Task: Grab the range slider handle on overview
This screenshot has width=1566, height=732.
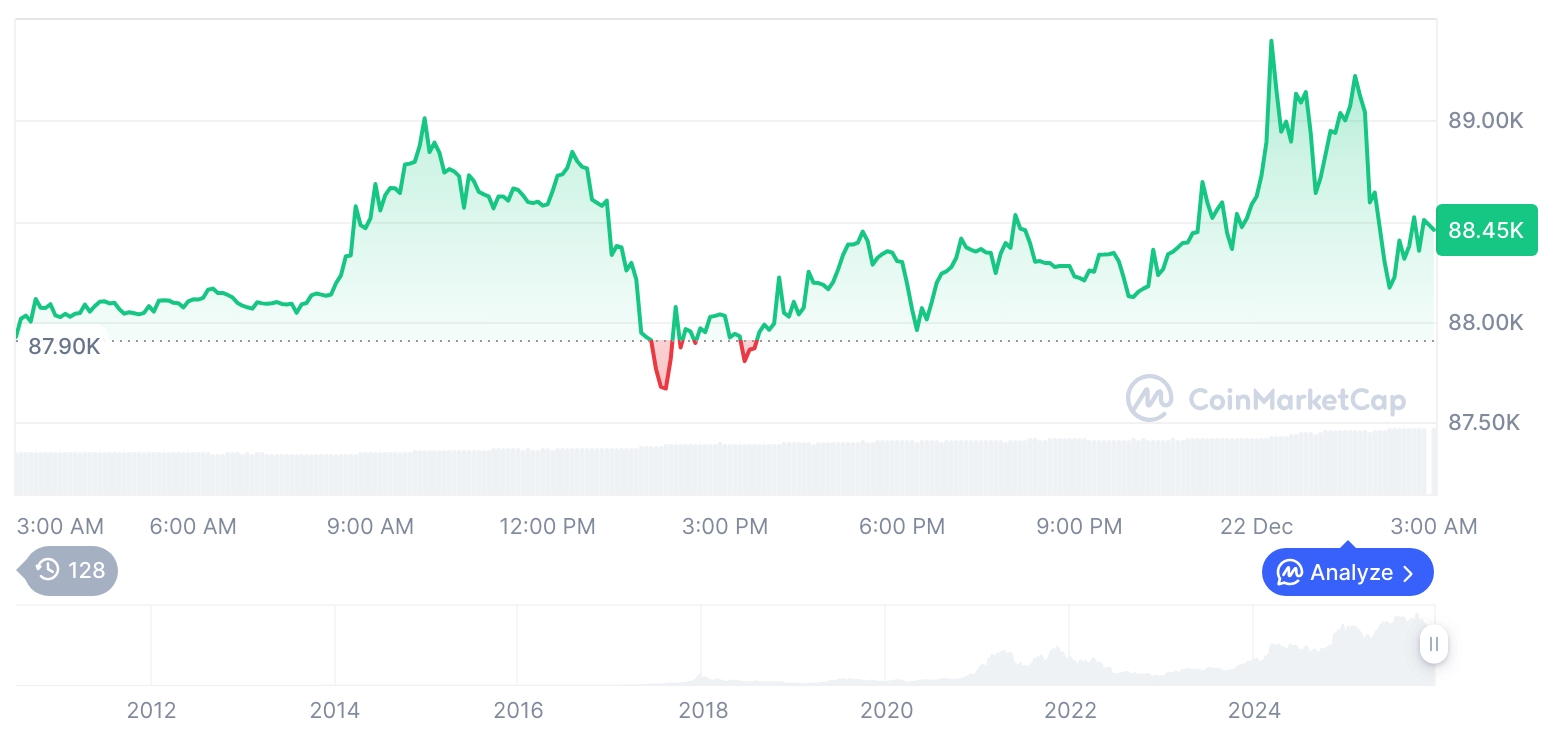Action: 1433,644
